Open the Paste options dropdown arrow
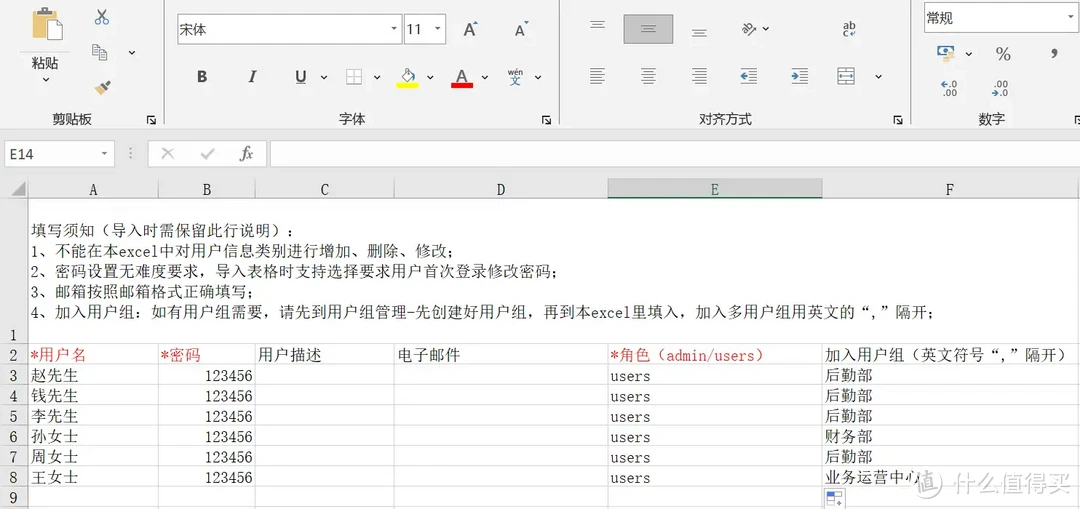Viewport: 1080px width, 509px height. pos(45,80)
